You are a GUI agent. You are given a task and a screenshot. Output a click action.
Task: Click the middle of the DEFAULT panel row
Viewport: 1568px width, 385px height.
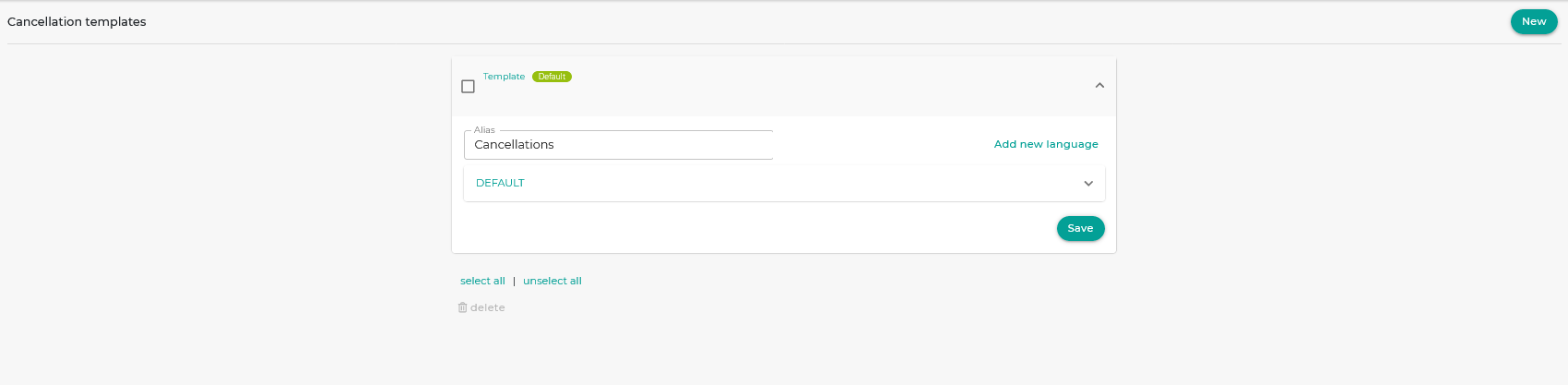784,183
